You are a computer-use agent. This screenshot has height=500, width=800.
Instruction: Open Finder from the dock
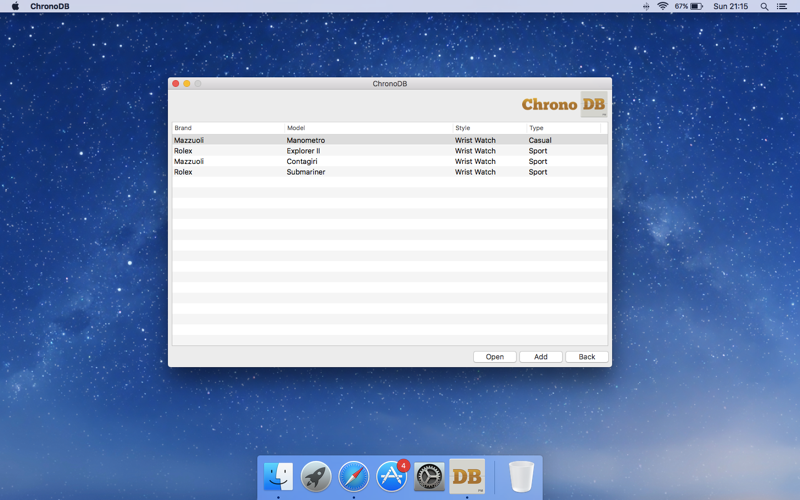tap(278, 477)
